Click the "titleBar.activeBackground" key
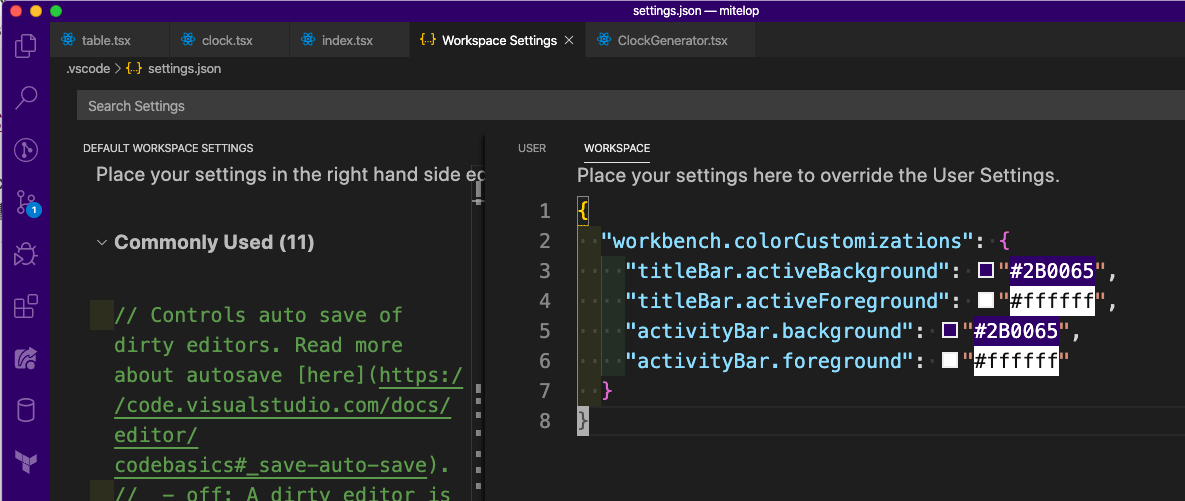This screenshot has width=1185, height=501. tap(786, 271)
